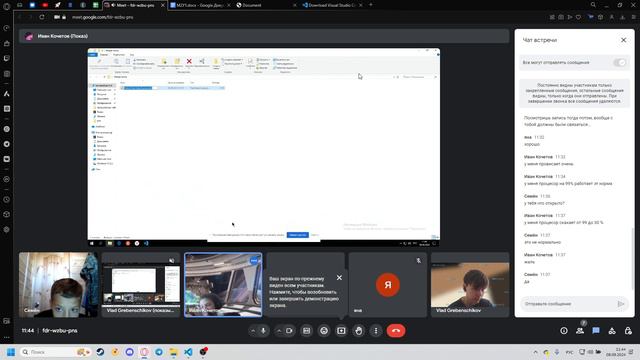This screenshot has height=360, width=640.
Task: Click the Windows taskbar search box
Action: click(56, 352)
